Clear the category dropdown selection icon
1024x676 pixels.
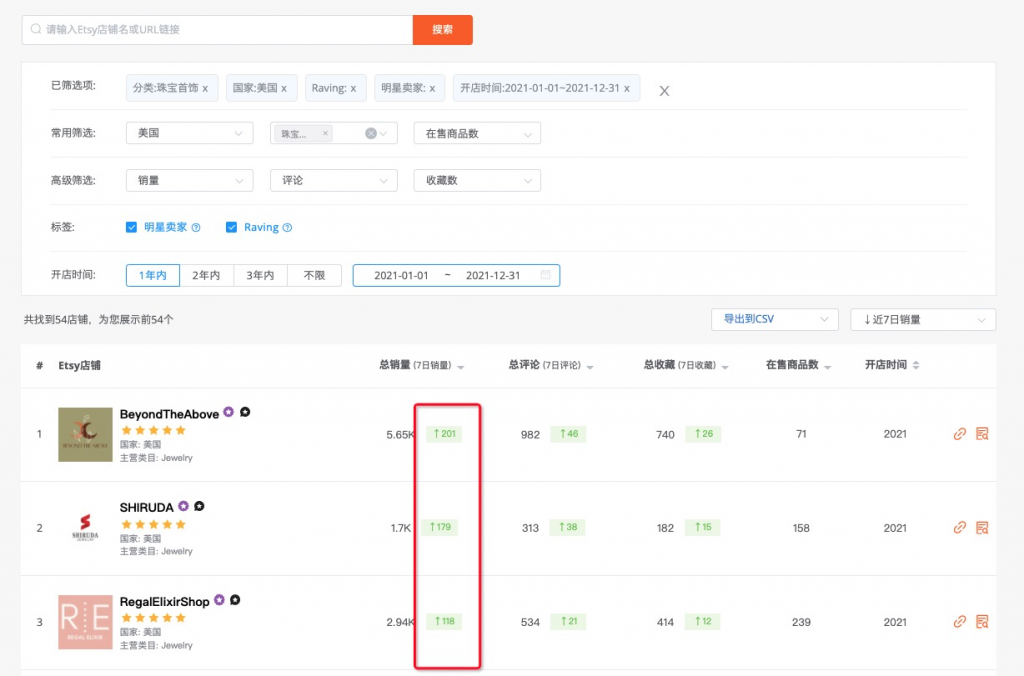[x=371, y=133]
